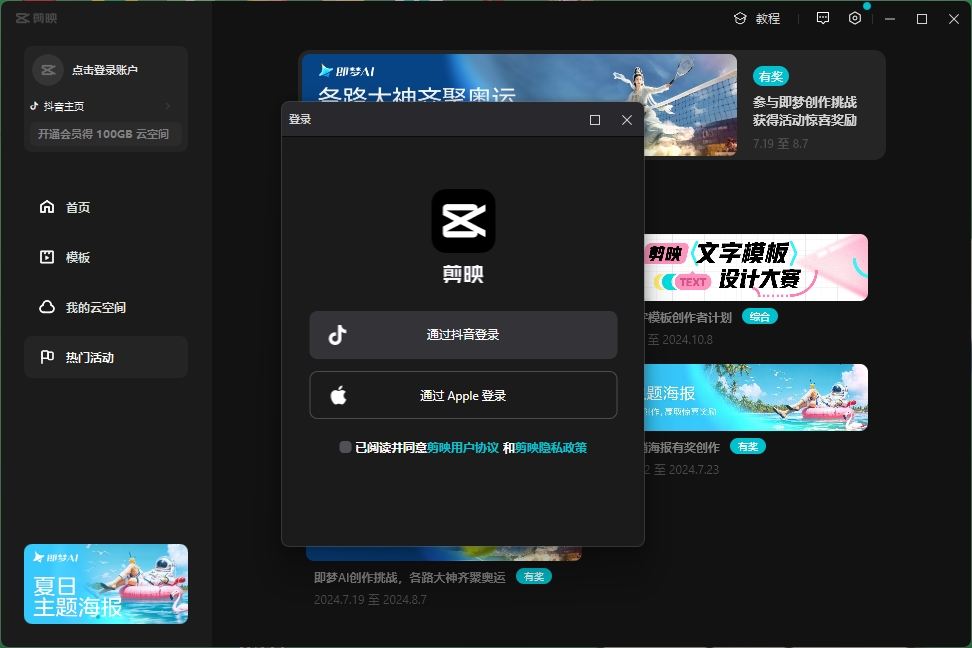Image resolution: width=972 pixels, height=648 pixels.
Task: Go to 首页 in sidebar
Action: click(106, 207)
